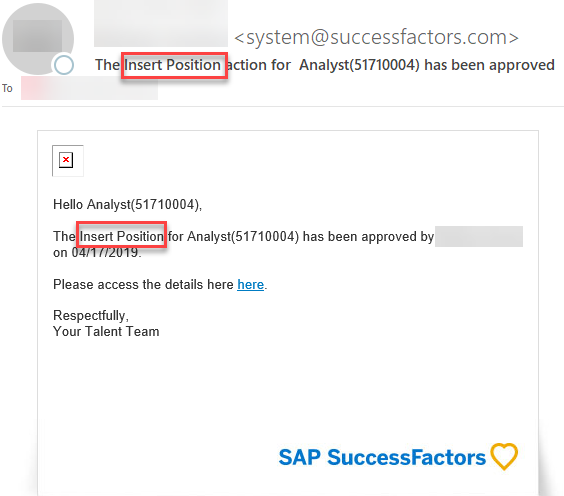Click the "To" label
Screen dimensions: 564x496
[x=7, y=88]
